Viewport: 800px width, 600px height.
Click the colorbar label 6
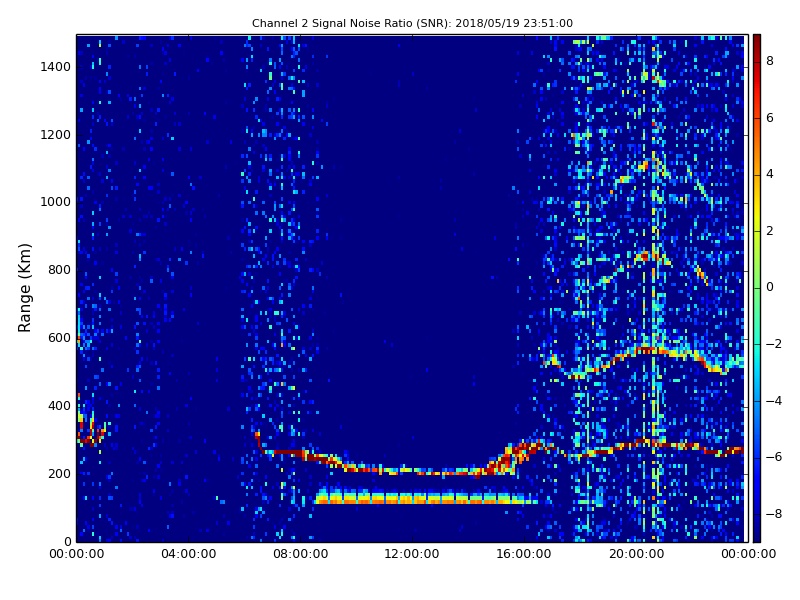(770, 118)
